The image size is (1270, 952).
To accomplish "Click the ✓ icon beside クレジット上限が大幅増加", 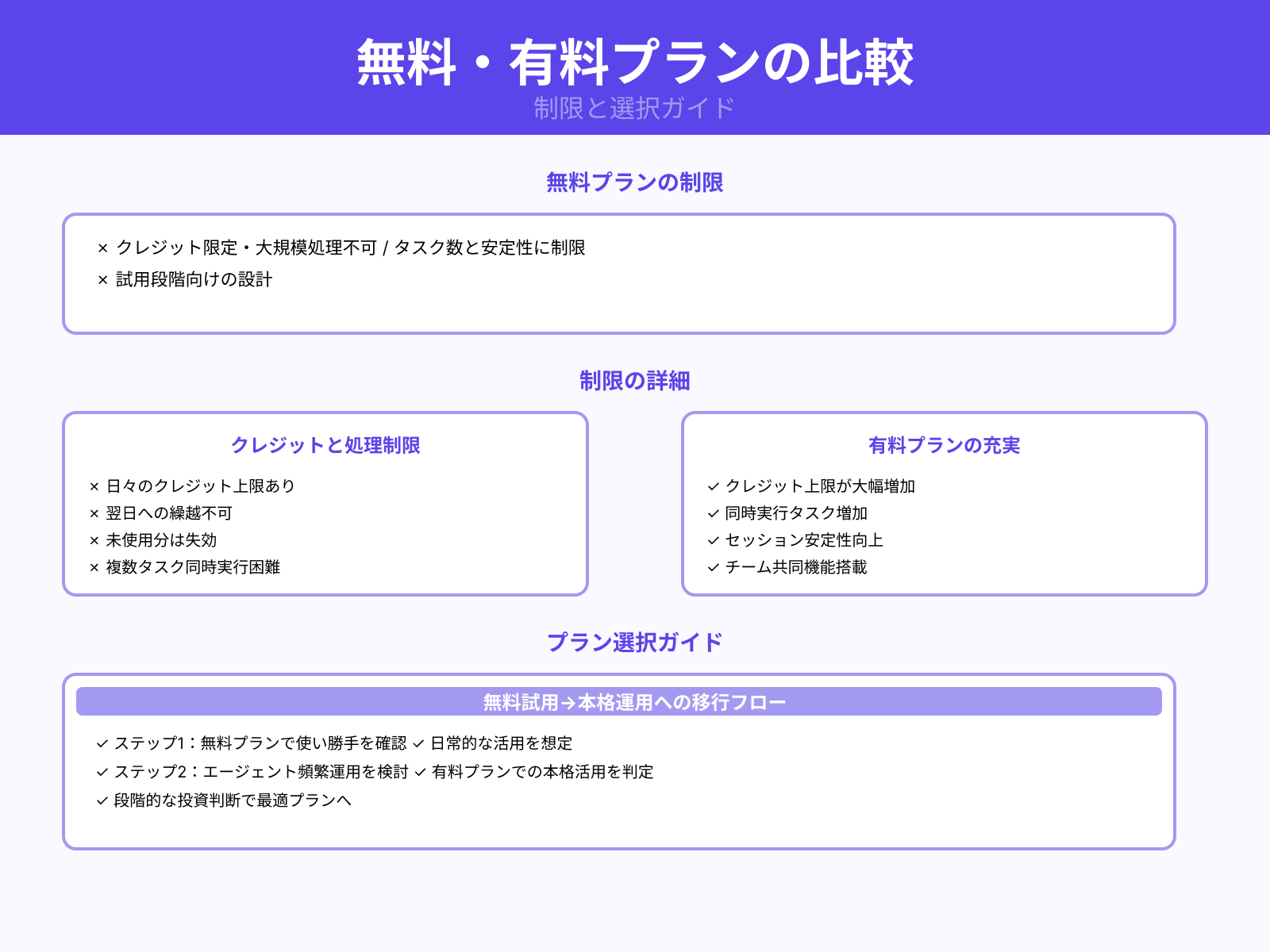I will pyautogui.click(x=711, y=487).
